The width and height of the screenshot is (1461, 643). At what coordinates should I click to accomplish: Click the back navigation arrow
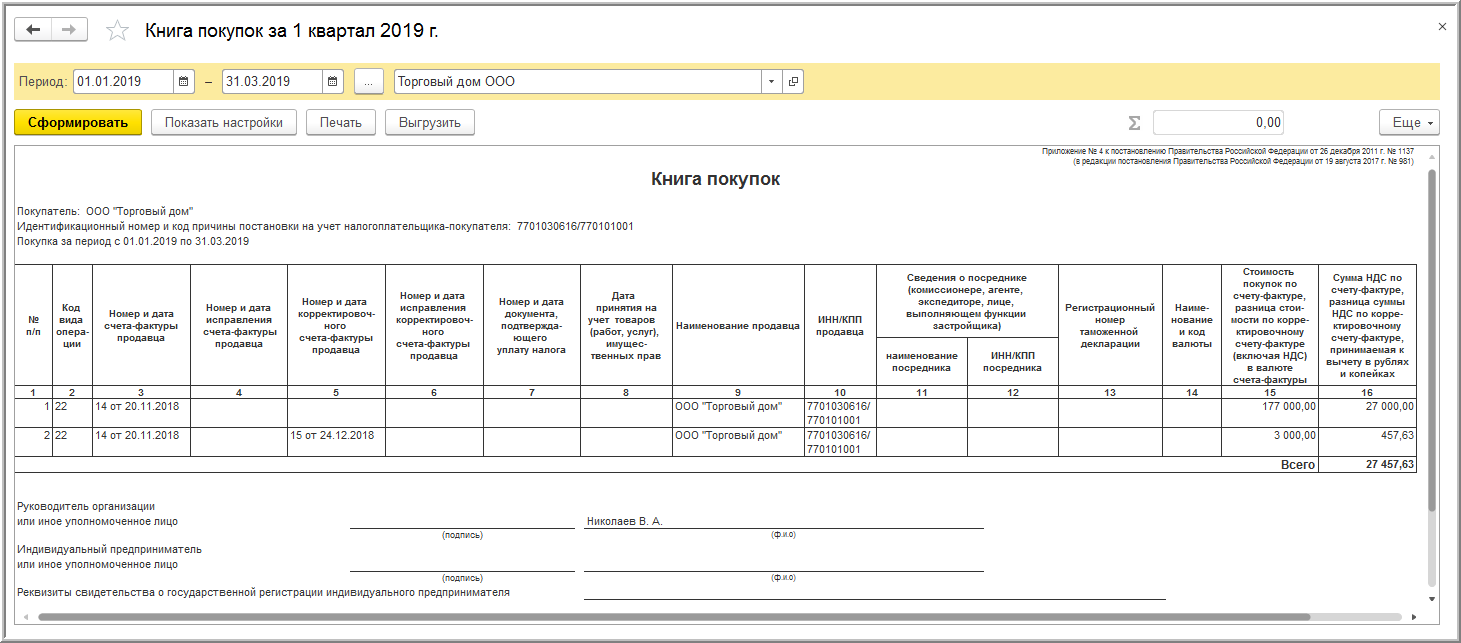pos(33,30)
